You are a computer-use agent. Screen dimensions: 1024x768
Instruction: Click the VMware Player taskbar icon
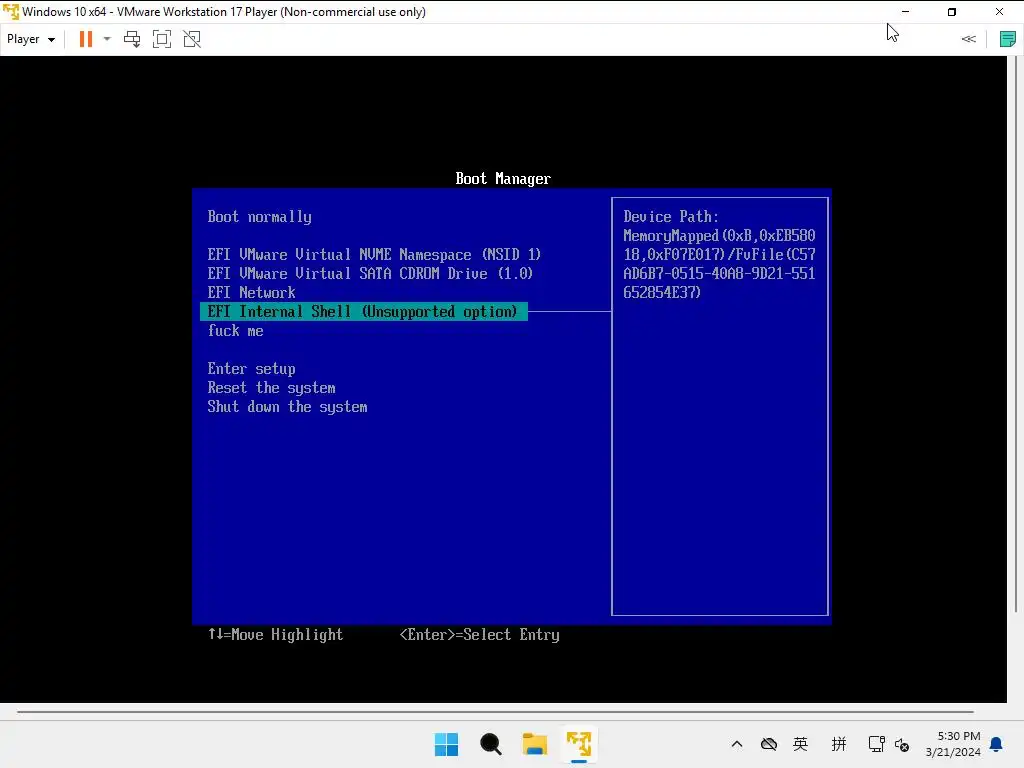(579, 744)
